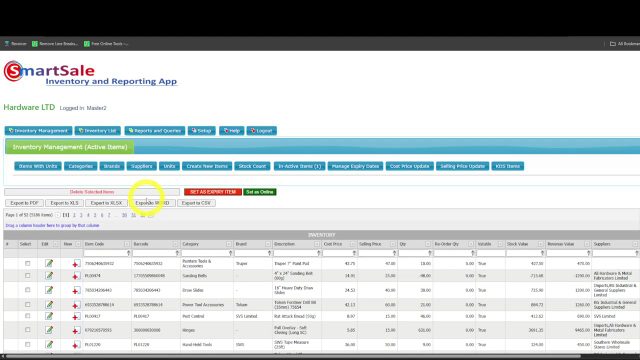Click new-item icon on first inventory row
Viewport: 640px width, 360px height.
click(x=76, y=264)
